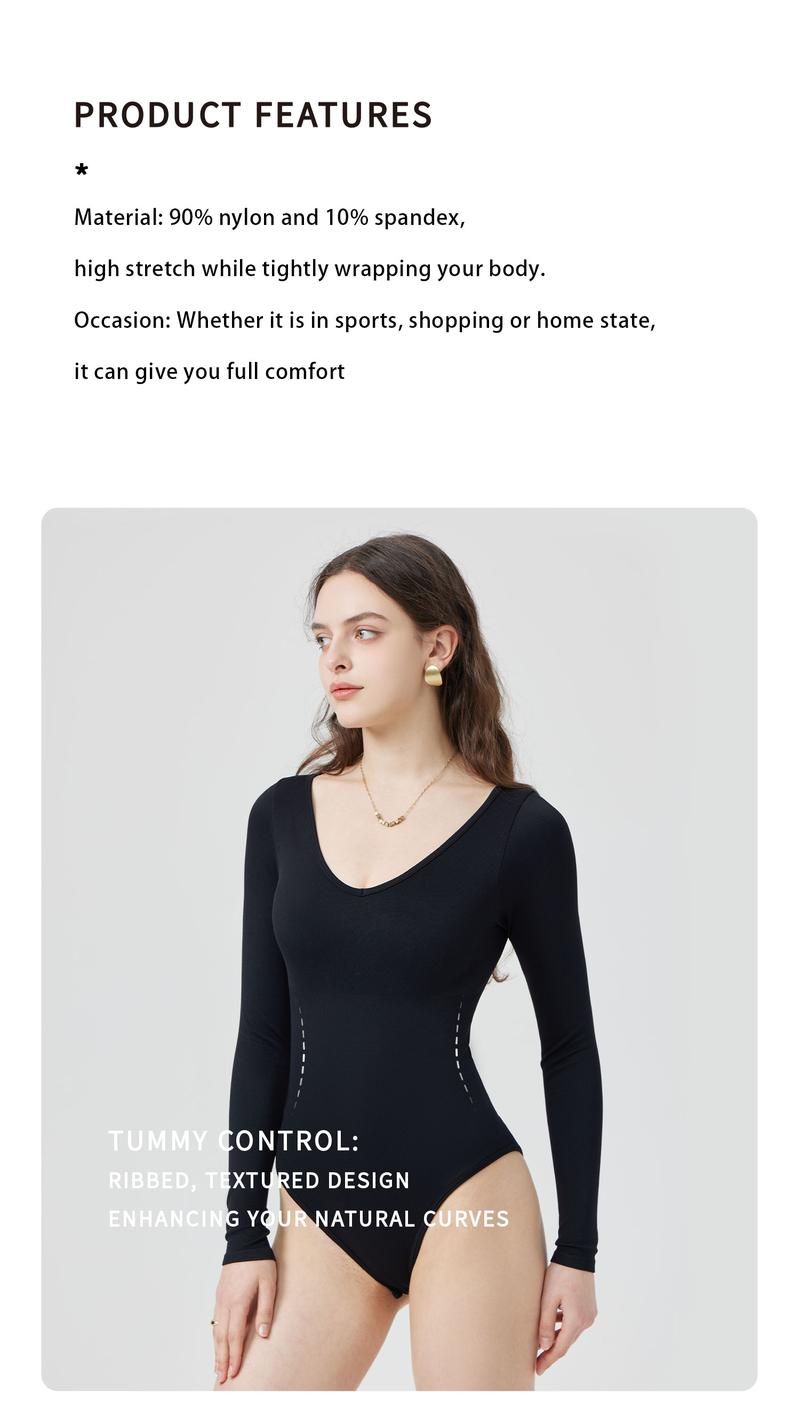Click the TUMMY CONTROL: overlay heading
This screenshot has width=800, height=1410.
point(233,1141)
